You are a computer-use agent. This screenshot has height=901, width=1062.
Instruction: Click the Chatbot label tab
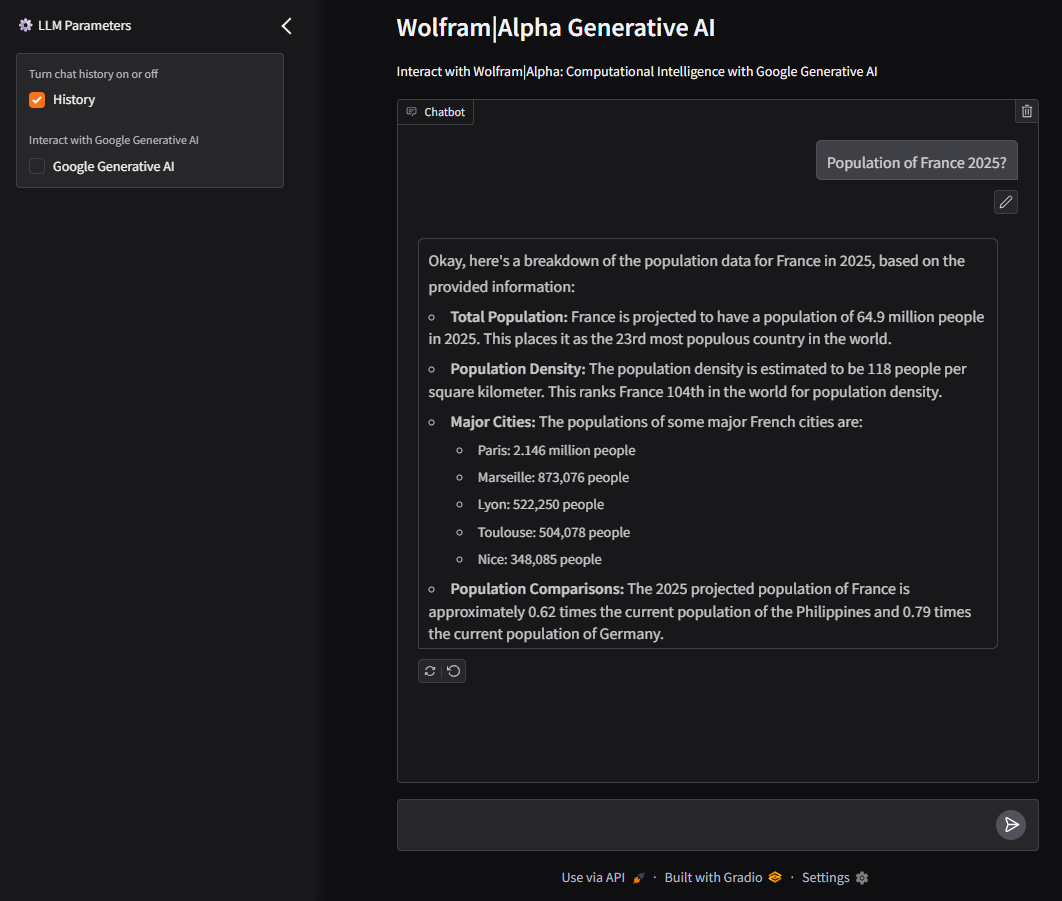coord(436,112)
